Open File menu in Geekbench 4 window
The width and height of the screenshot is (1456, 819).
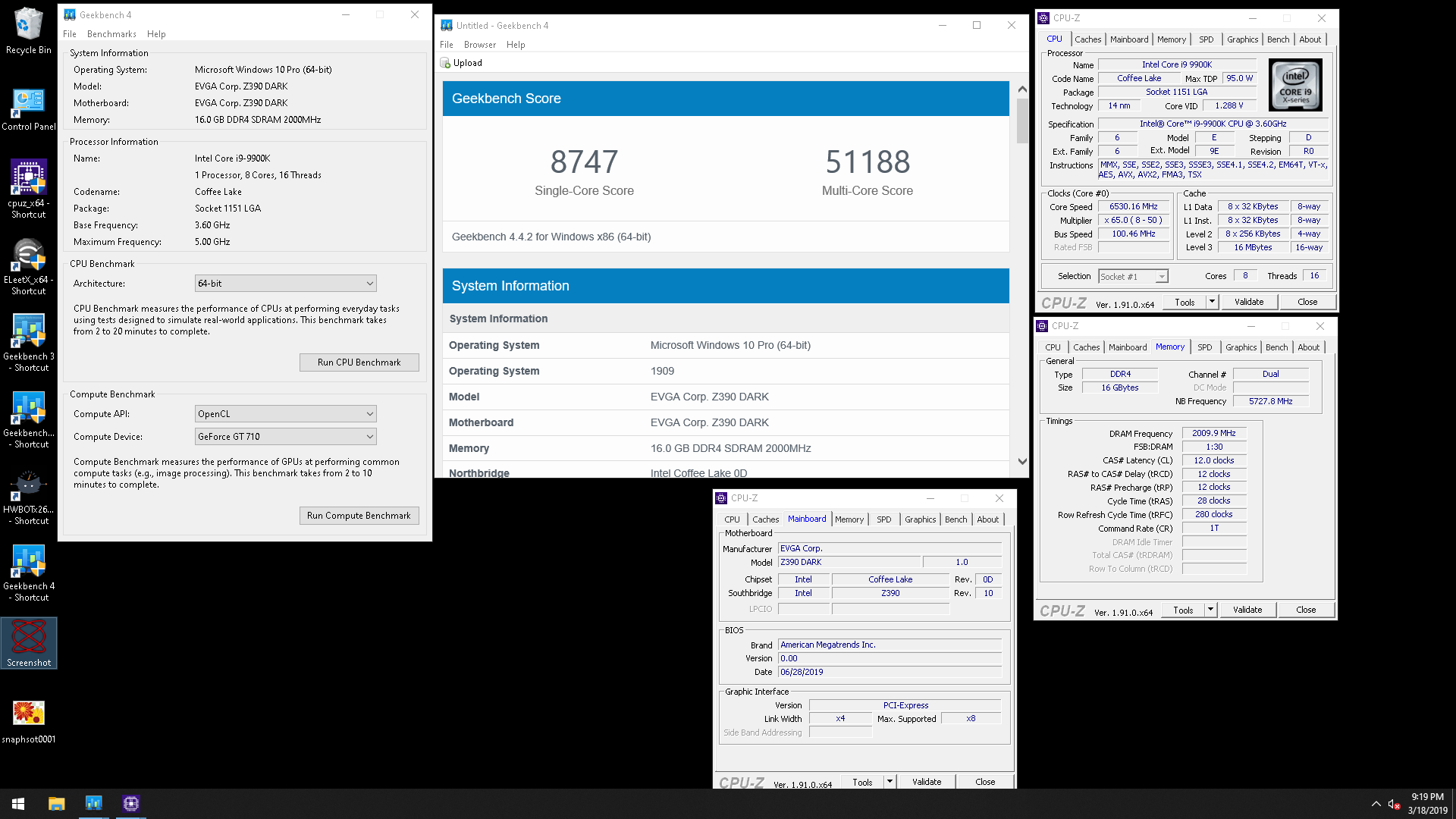[x=70, y=34]
